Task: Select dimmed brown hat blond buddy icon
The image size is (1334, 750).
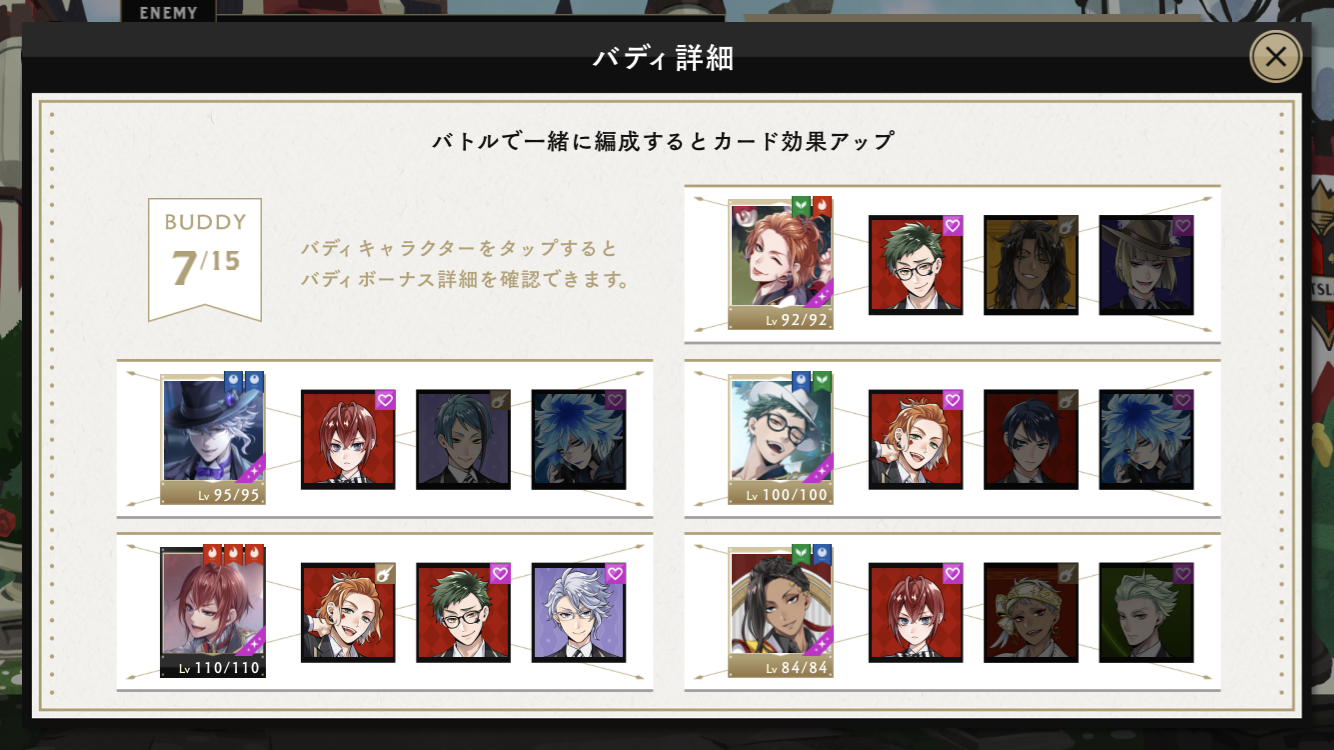Action: (x=1146, y=265)
